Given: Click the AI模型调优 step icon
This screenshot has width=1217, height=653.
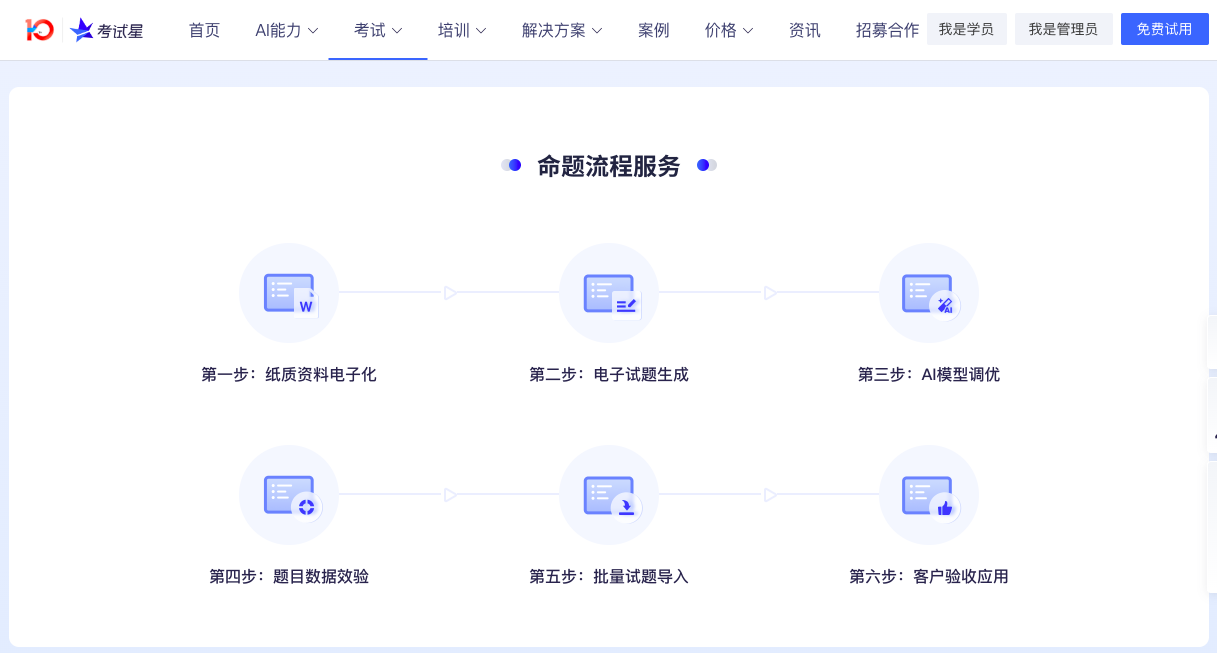Looking at the screenshot, I should click(928, 293).
